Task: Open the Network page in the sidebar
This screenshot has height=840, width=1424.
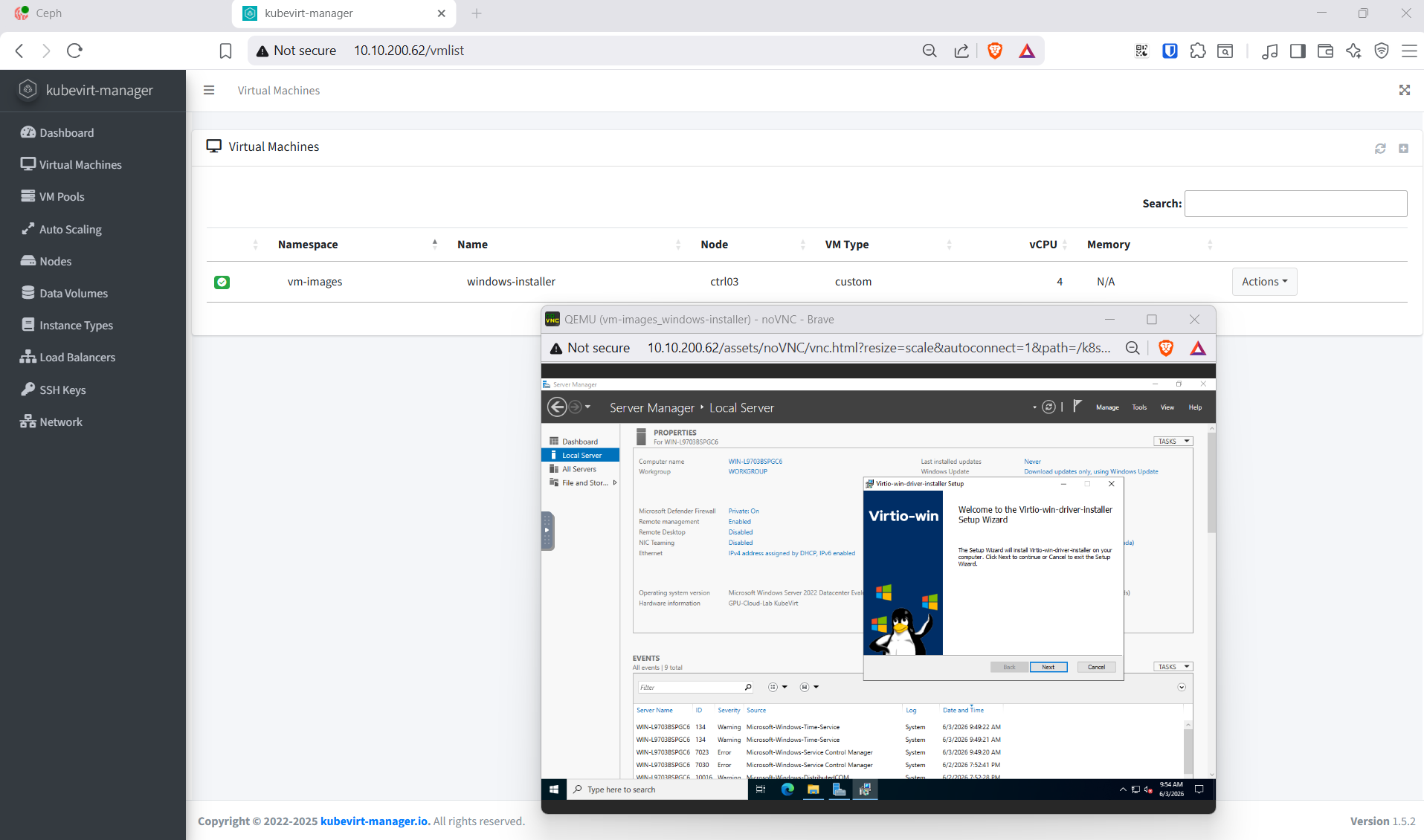Action: pyautogui.click(x=52, y=421)
